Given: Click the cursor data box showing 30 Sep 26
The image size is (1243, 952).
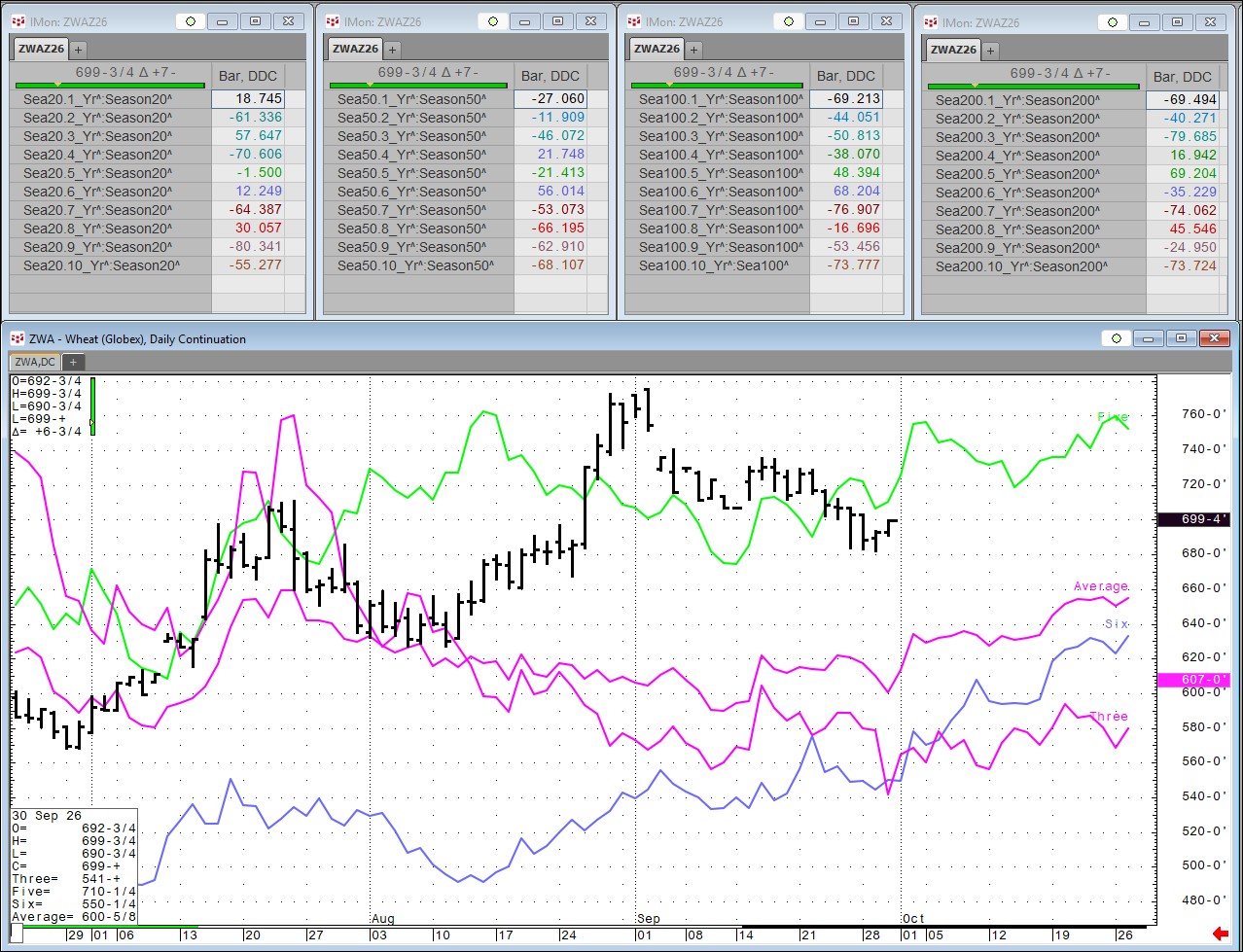Looking at the screenshot, I should click(x=74, y=865).
